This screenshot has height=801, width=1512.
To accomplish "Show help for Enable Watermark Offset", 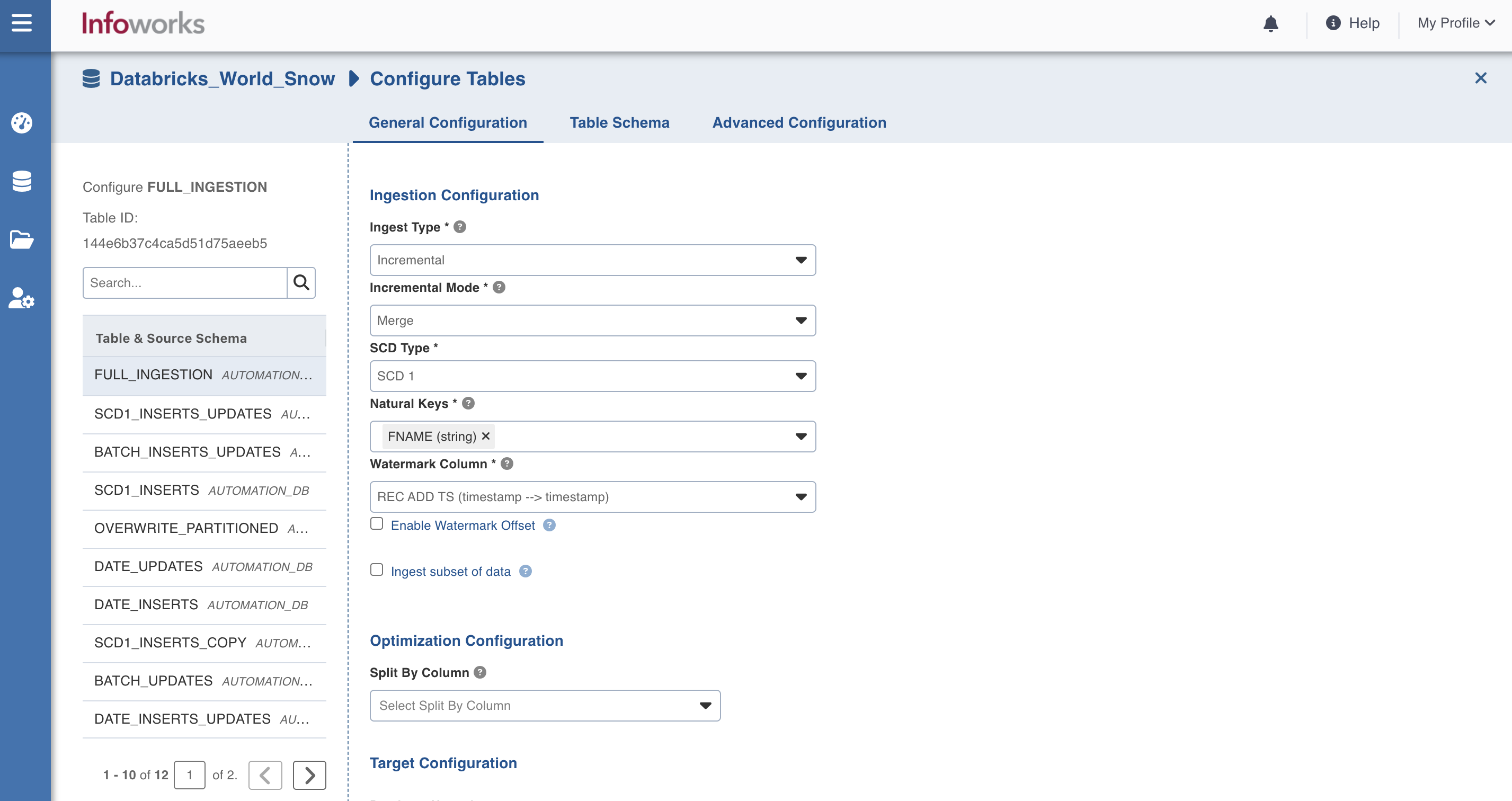I will click(549, 525).
